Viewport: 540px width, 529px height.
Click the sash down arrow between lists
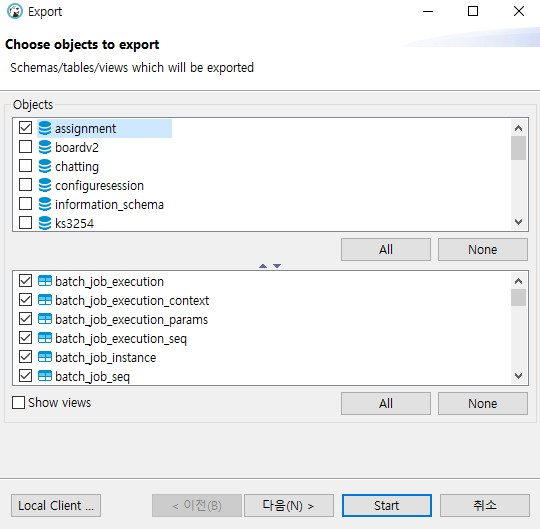277,266
